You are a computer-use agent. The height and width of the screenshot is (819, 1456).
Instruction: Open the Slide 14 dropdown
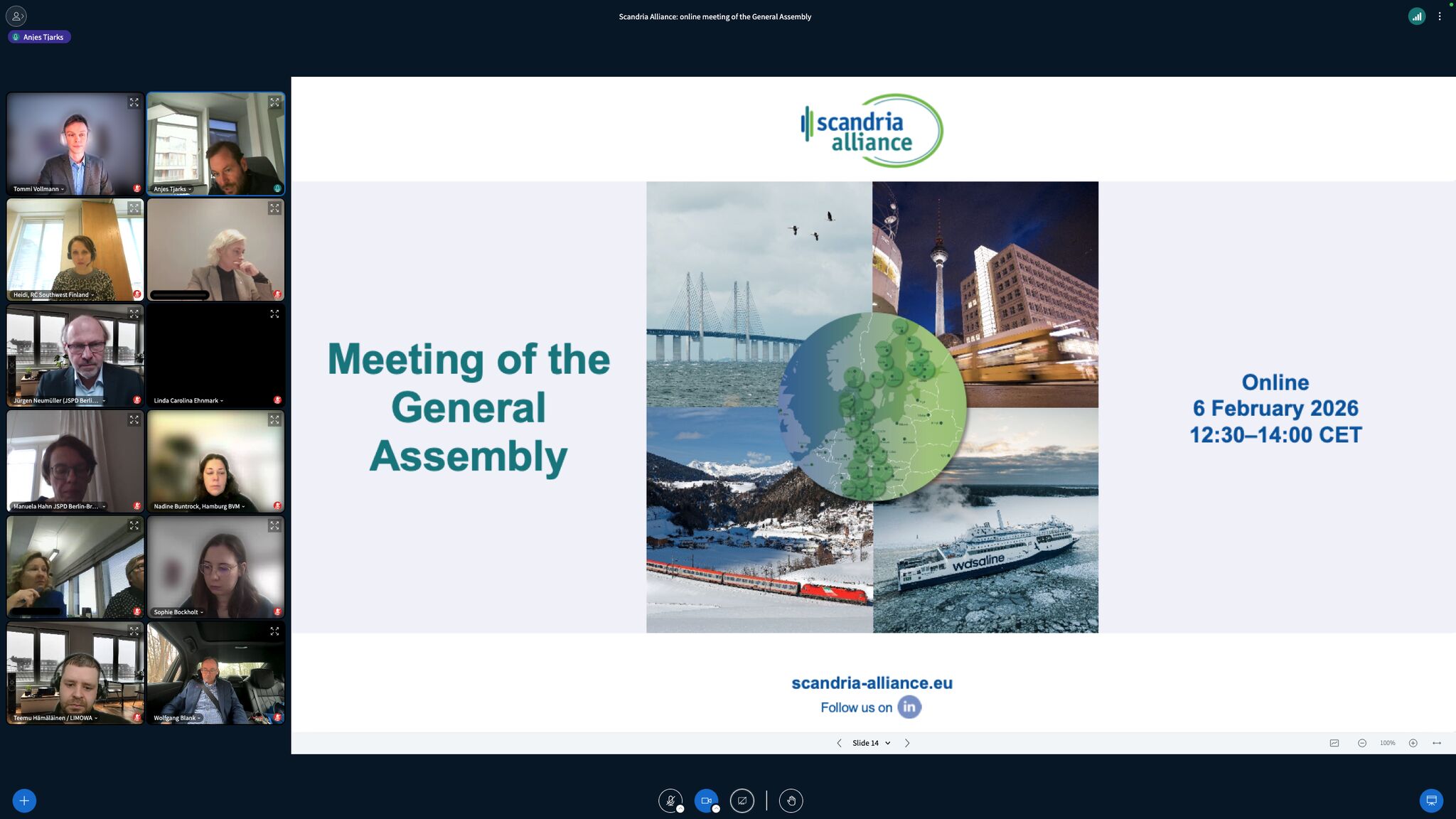point(871,743)
